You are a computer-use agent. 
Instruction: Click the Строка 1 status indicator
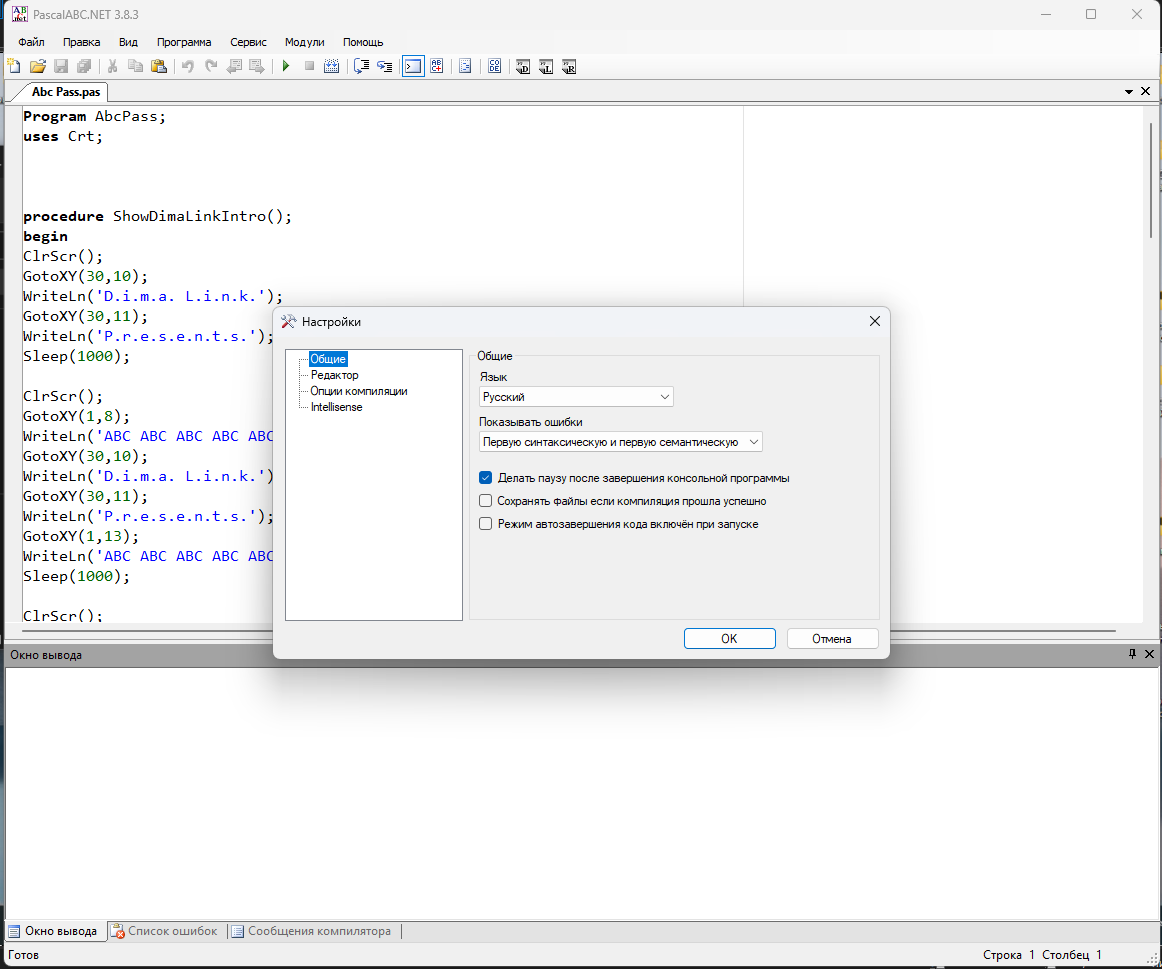[x=1008, y=955]
